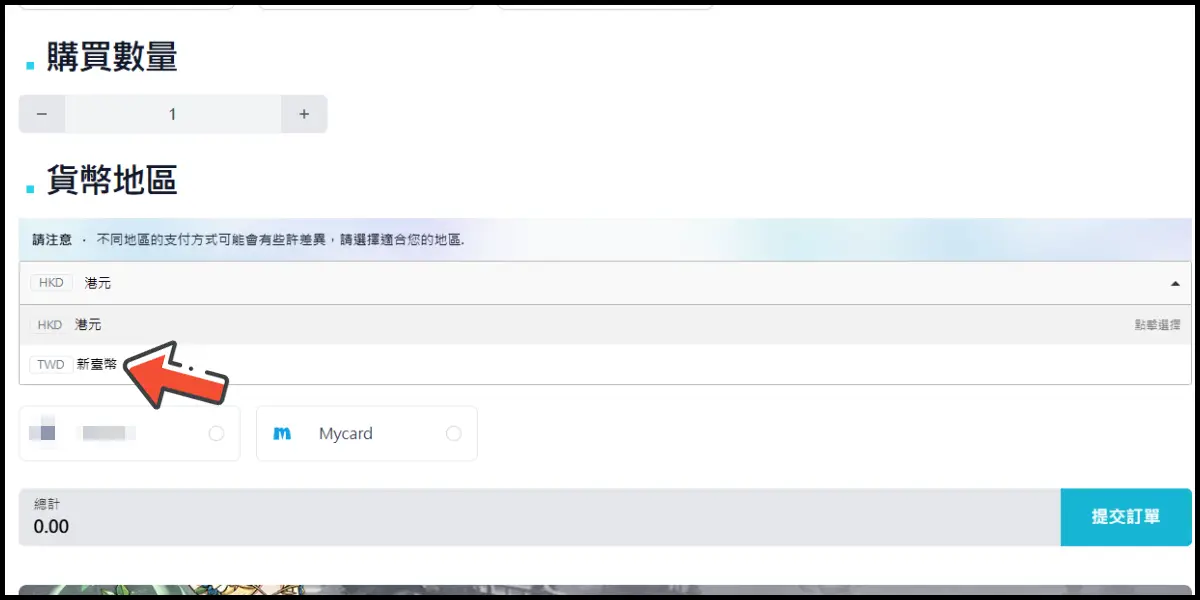This screenshot has height=600, width=1200.
Task: Click the 貨幣地區 section heading
Action: [111, 181]
